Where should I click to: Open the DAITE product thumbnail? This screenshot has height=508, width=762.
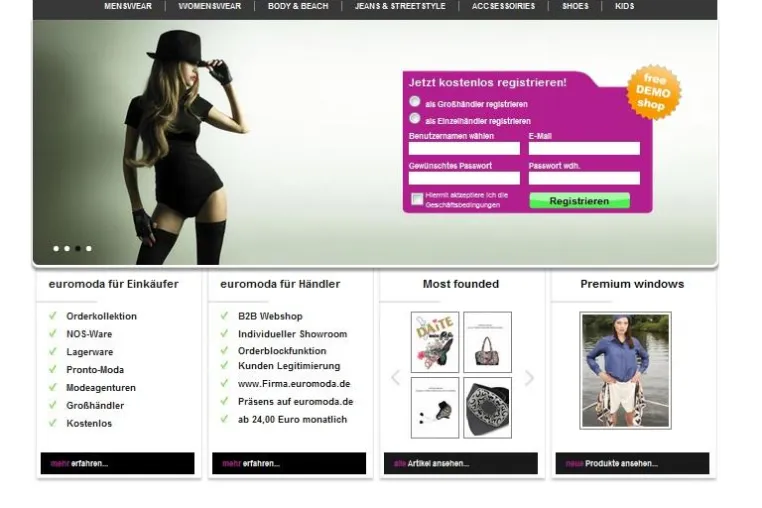click(435, 342)
